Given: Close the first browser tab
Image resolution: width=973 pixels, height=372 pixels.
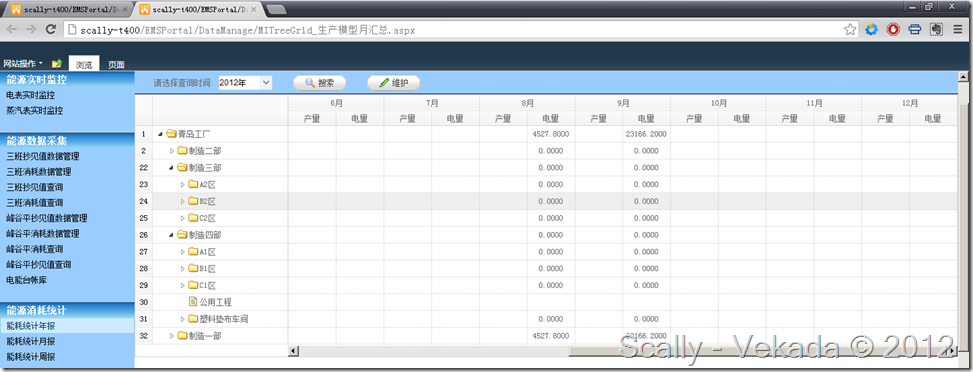Looking at the screenshot, I should pos(126,9).
